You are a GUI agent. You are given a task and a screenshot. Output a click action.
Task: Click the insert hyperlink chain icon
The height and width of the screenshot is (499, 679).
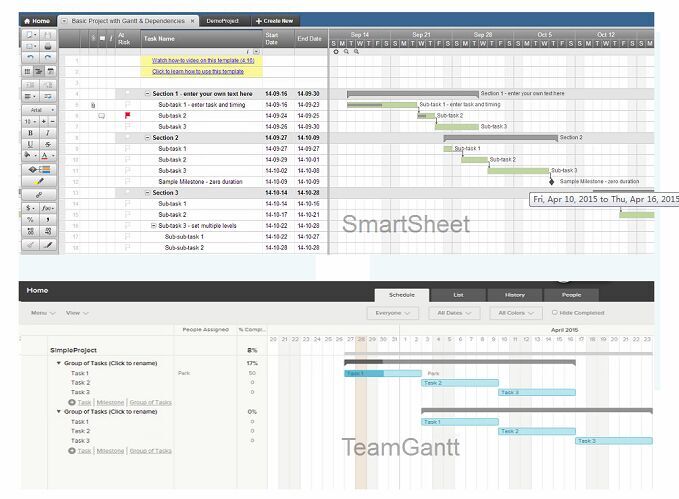coord(39,195)
